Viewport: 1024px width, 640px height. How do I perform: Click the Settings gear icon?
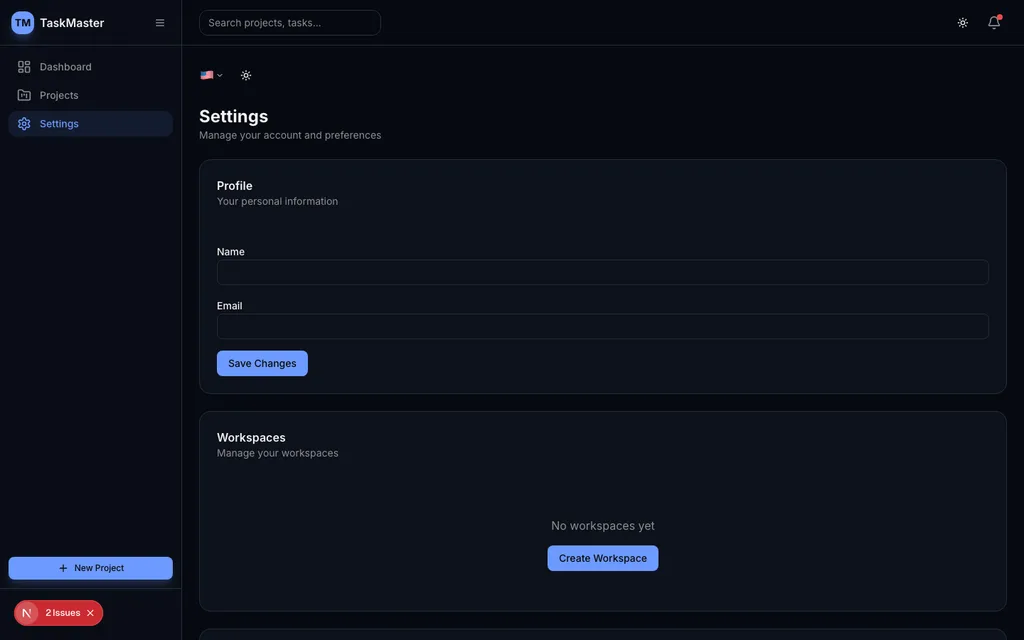pos(24,123)
